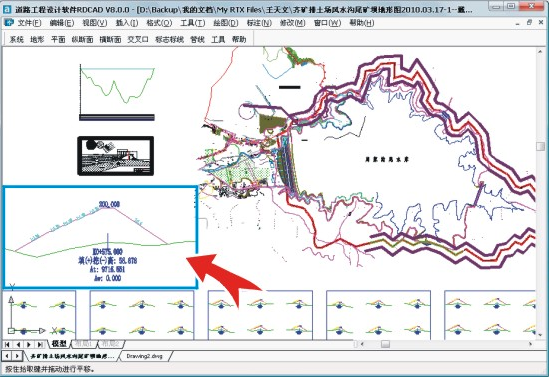Switch to the 模型 tab

[59, 344]
